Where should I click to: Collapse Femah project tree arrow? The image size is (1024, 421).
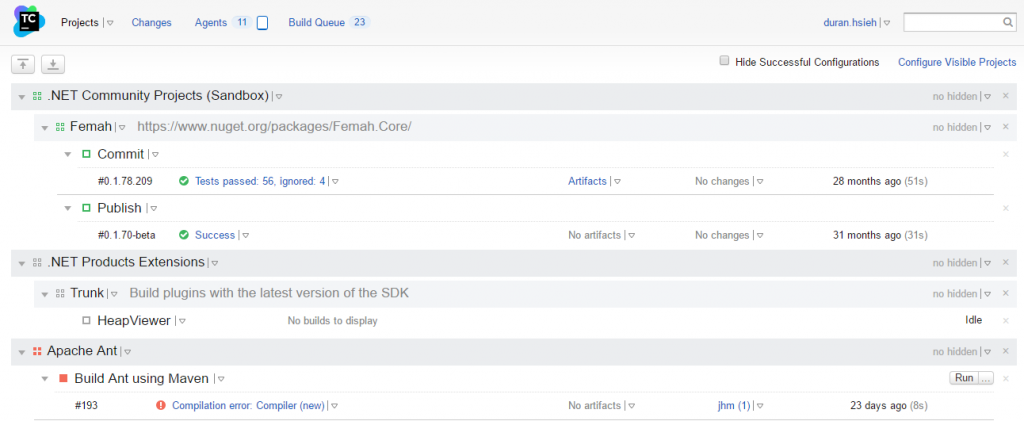pos(44,128)
